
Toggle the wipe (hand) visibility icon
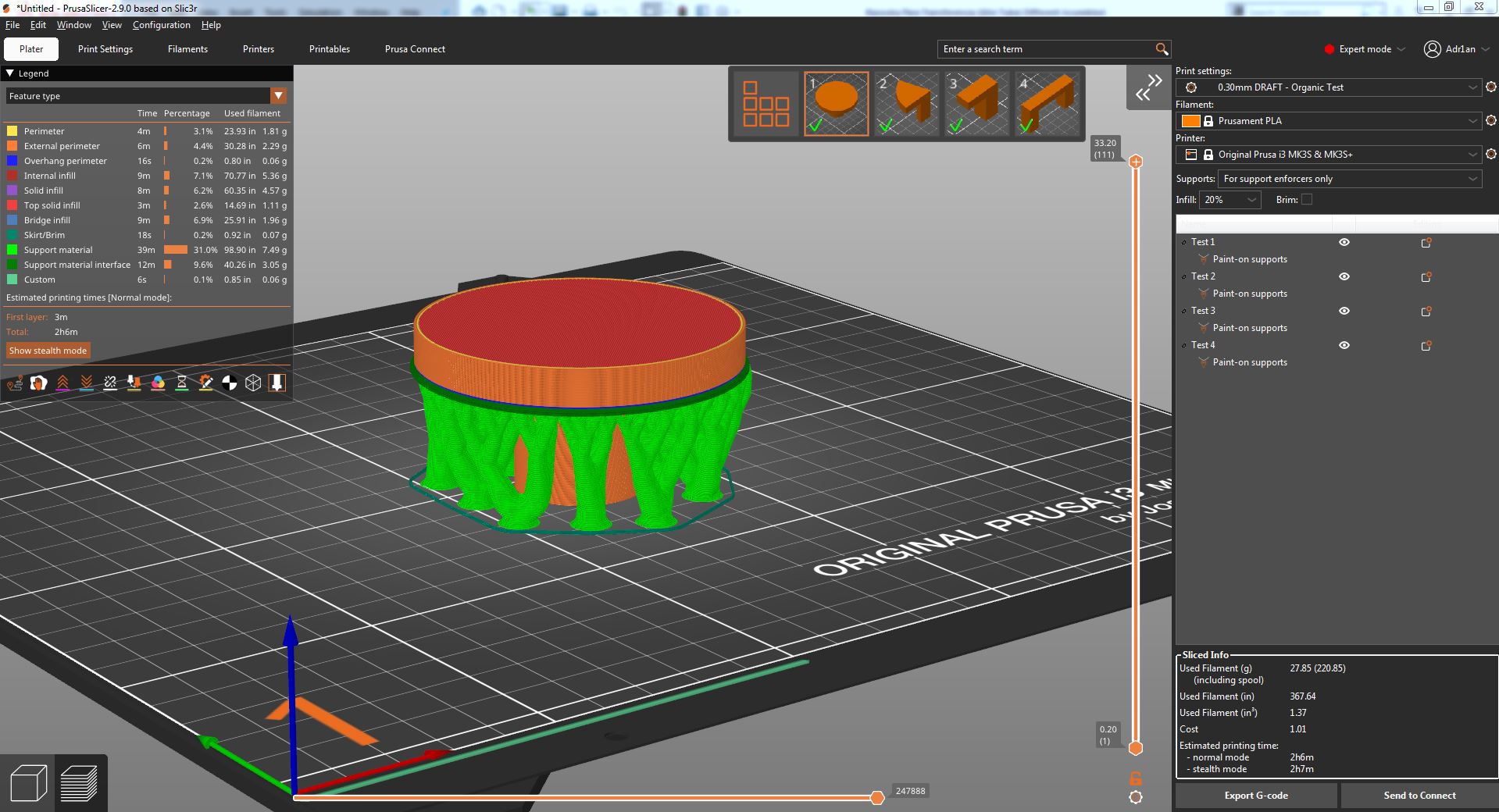point(38,383)
